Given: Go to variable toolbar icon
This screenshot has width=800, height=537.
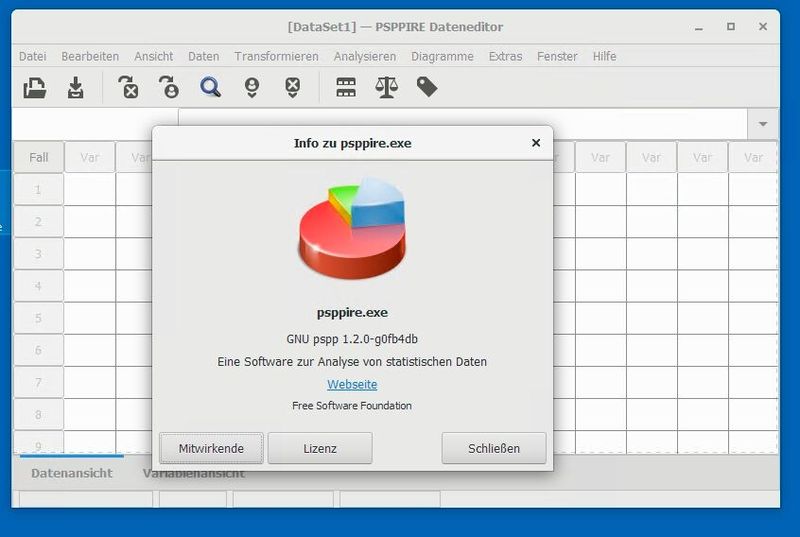Looking at the screenshot, I should tap(128, 87).
